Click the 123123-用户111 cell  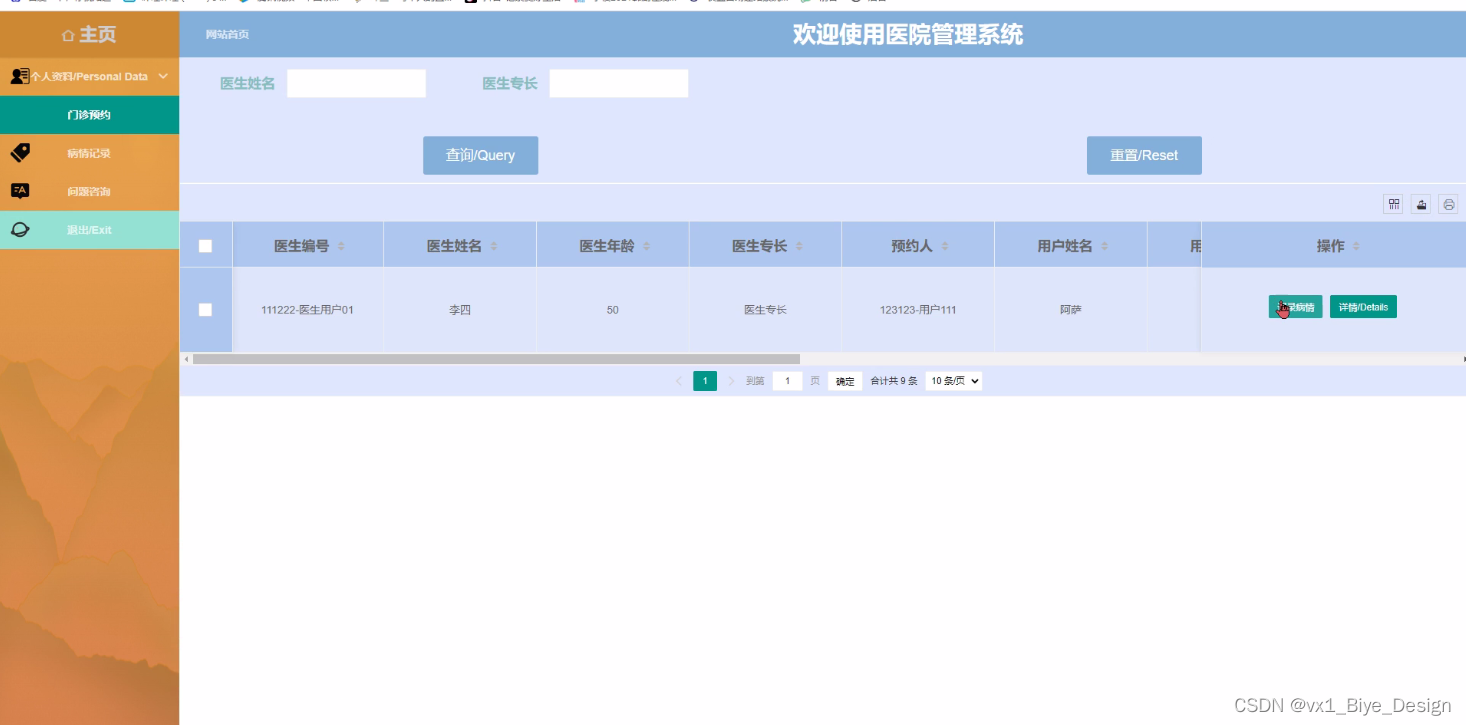[918, 310]
